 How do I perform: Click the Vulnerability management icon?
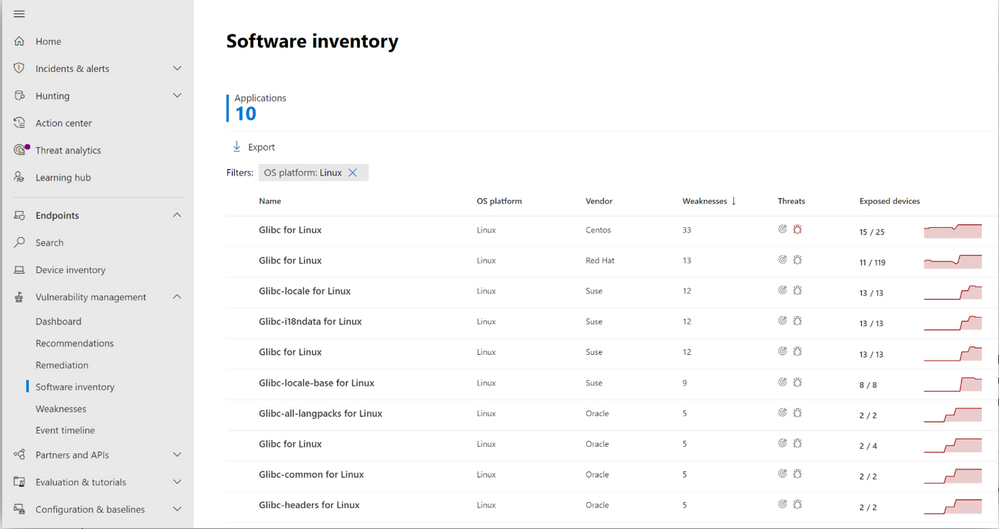(19, 296)
